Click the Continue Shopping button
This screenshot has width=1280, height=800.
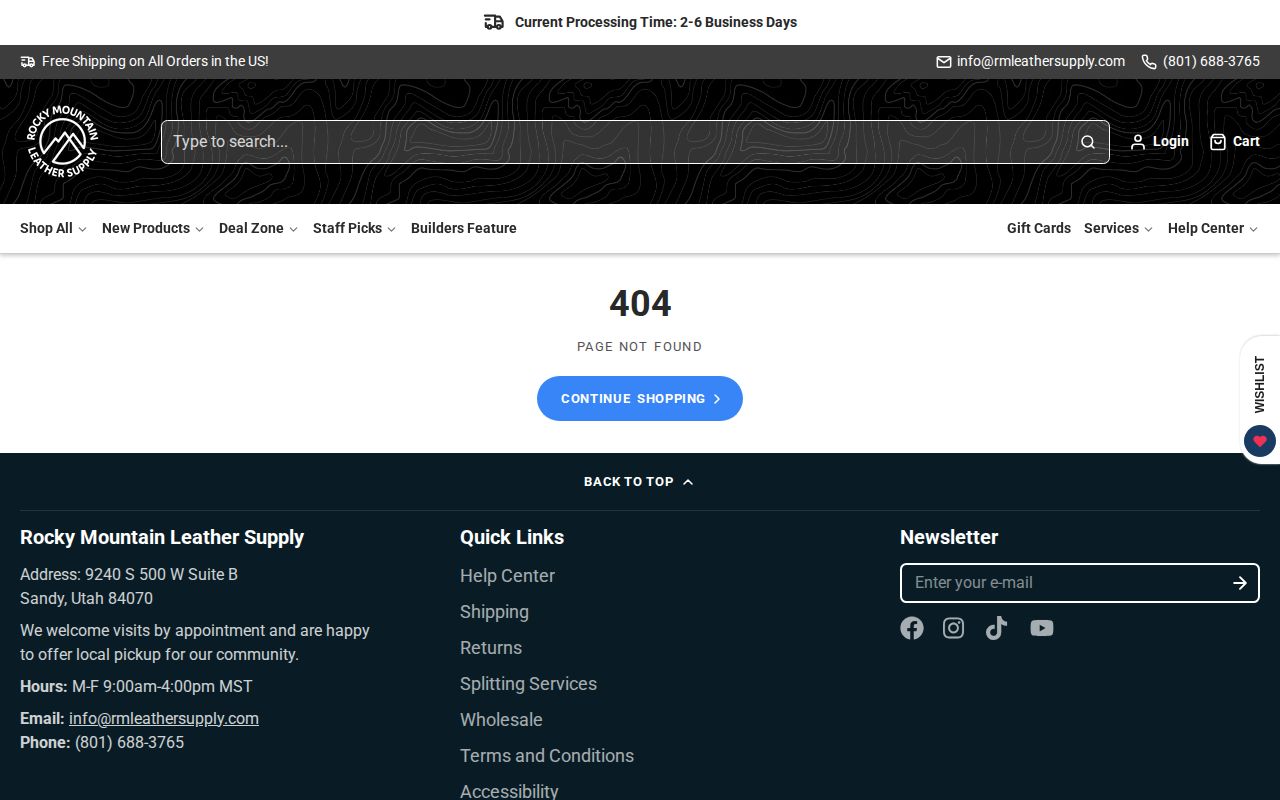coord(639,398)
